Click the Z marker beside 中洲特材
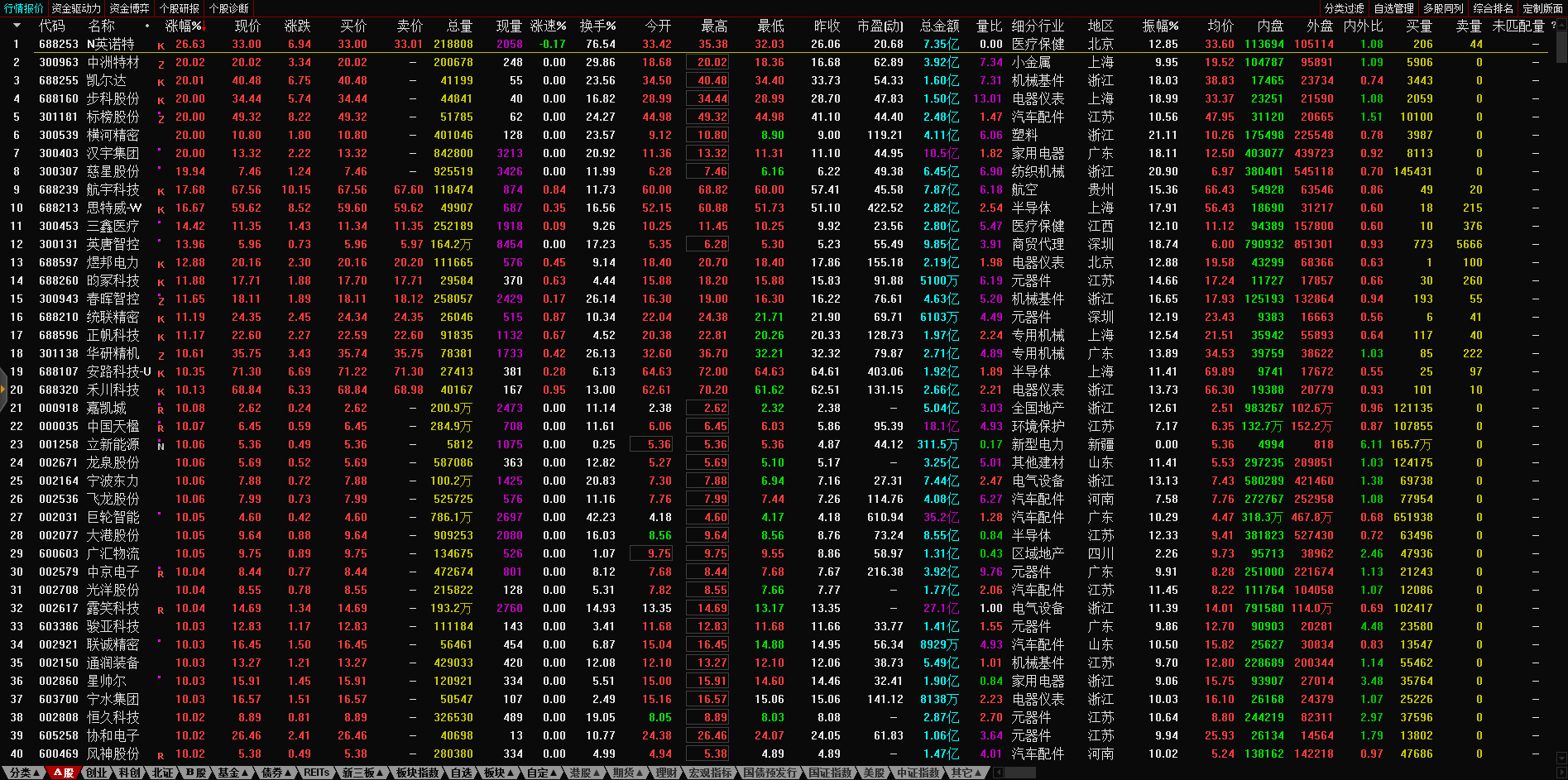Screen dimensions: 1568x780 [x=161, y=64]
